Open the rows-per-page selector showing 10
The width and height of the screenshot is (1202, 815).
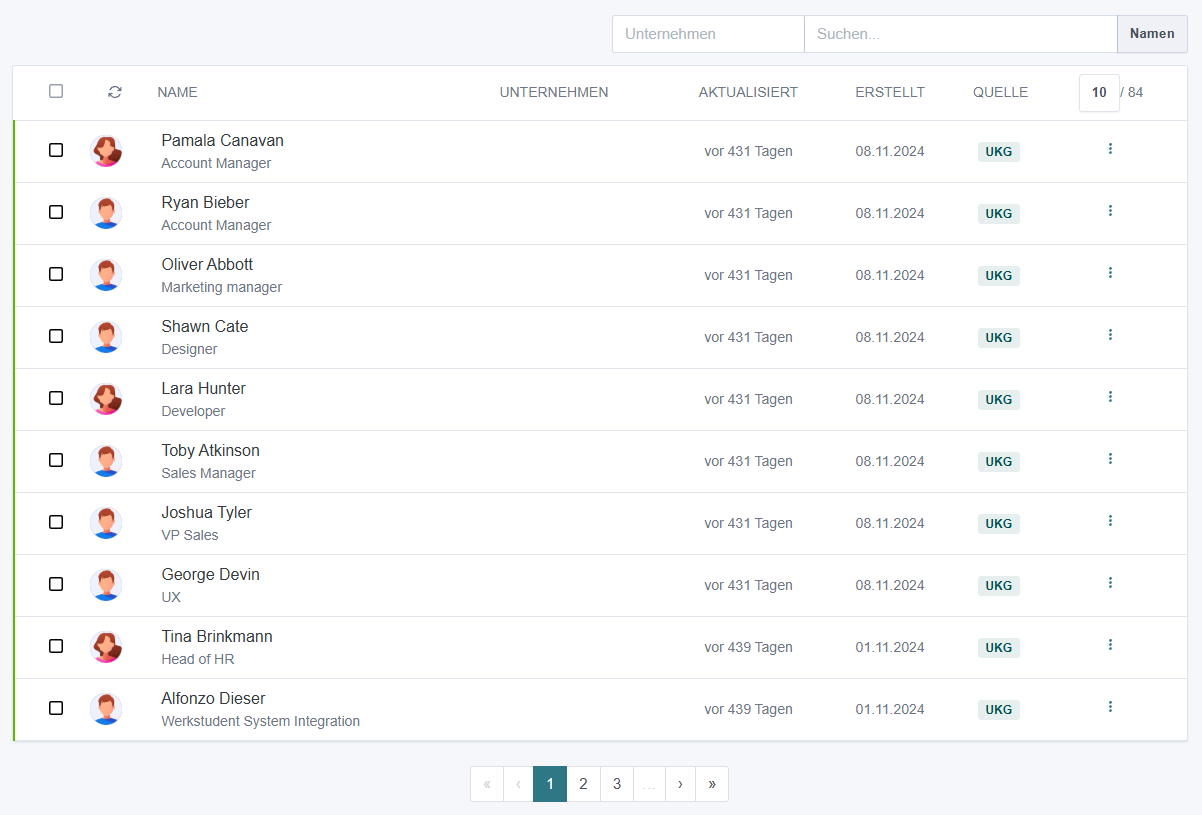tap(1099, 93)
